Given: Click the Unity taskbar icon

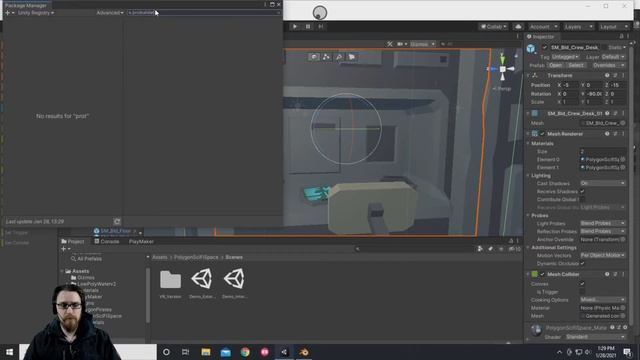Looking at the screenshot, I should coord(284,352).
